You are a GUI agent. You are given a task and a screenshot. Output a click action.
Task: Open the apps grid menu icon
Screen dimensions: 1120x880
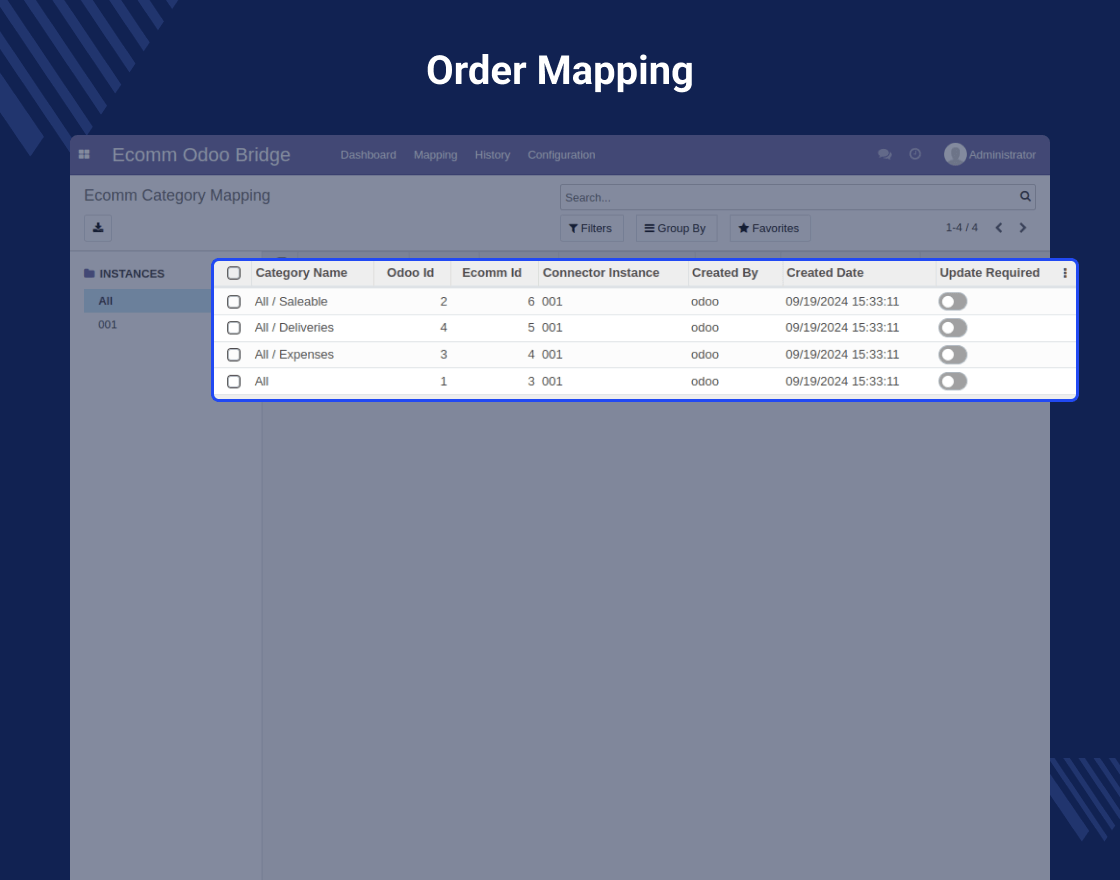point(84,154)
